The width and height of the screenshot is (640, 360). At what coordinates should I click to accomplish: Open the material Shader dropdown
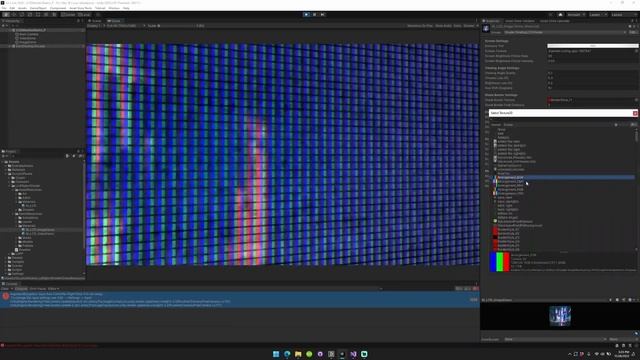pos(564,32)
